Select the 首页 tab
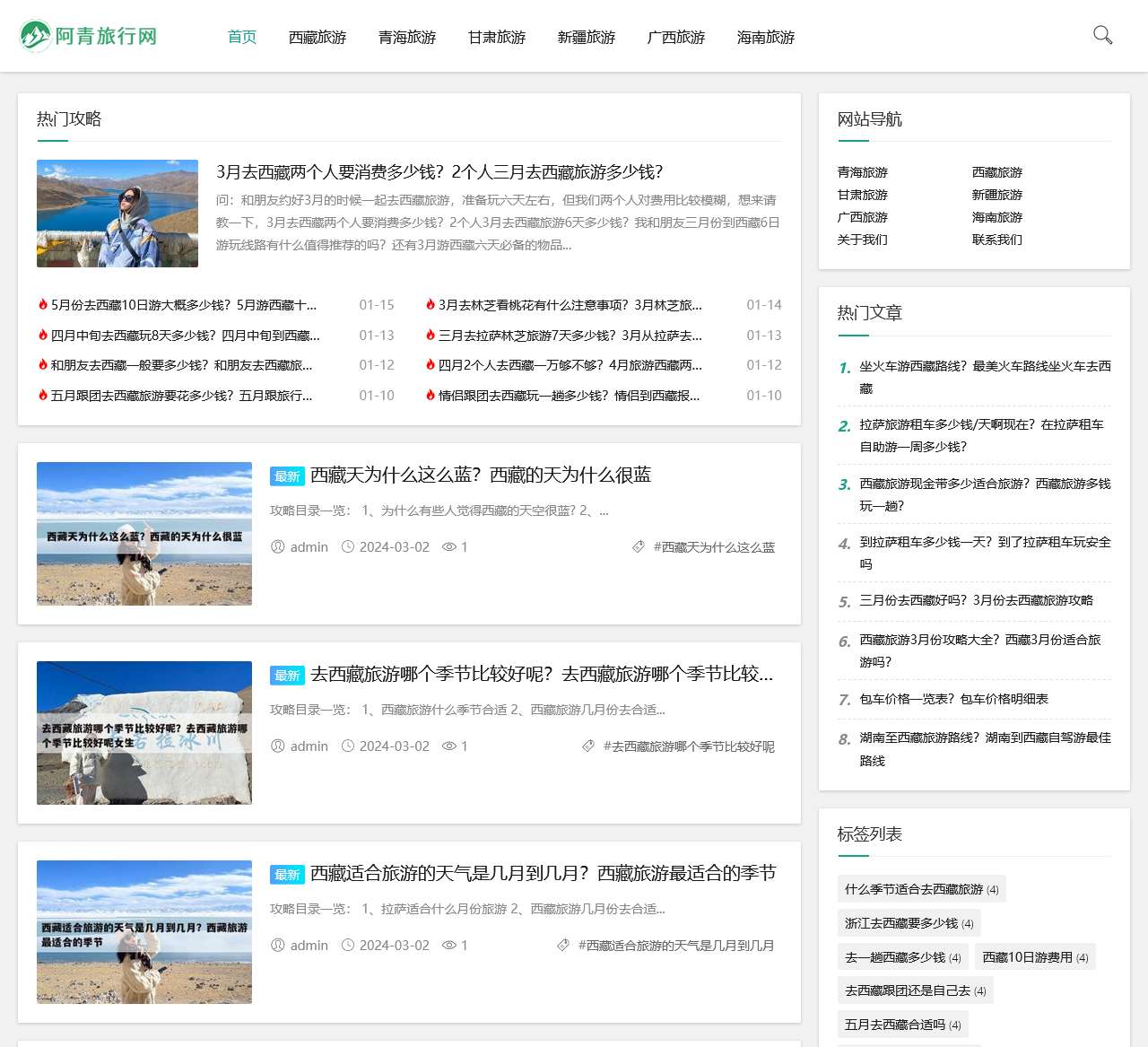 point(240,37)
